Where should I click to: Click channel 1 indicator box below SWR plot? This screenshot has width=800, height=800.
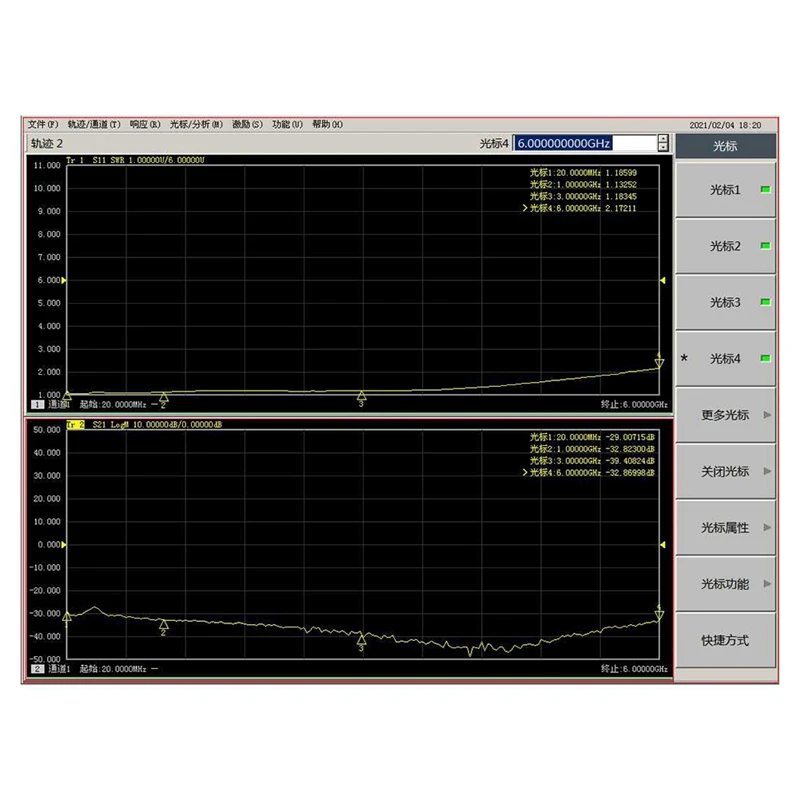point(38,405)
